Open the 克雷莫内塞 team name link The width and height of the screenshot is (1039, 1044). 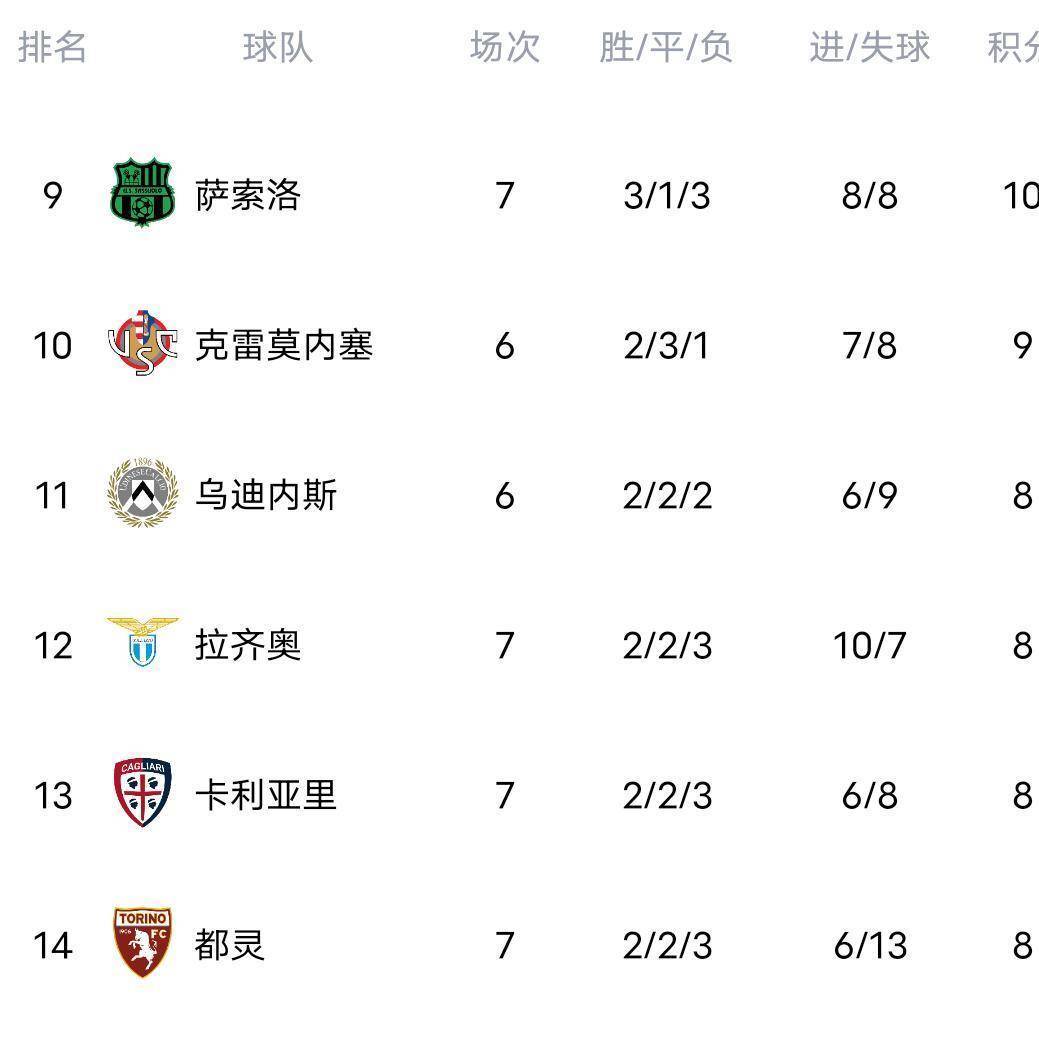tap(284, 345)
